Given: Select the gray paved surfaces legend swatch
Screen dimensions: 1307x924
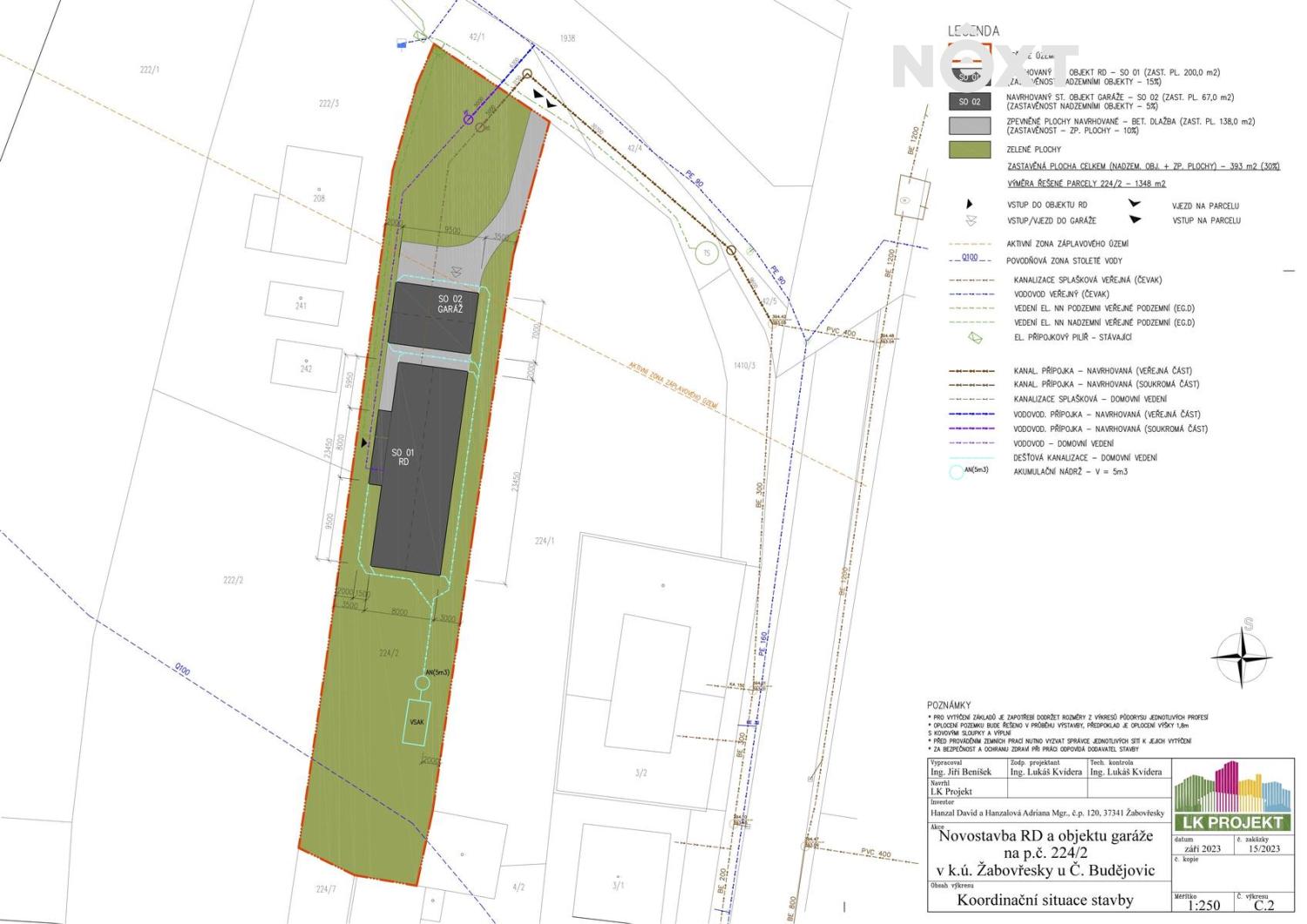Looking at the screenshot, I should coord(970,125).
